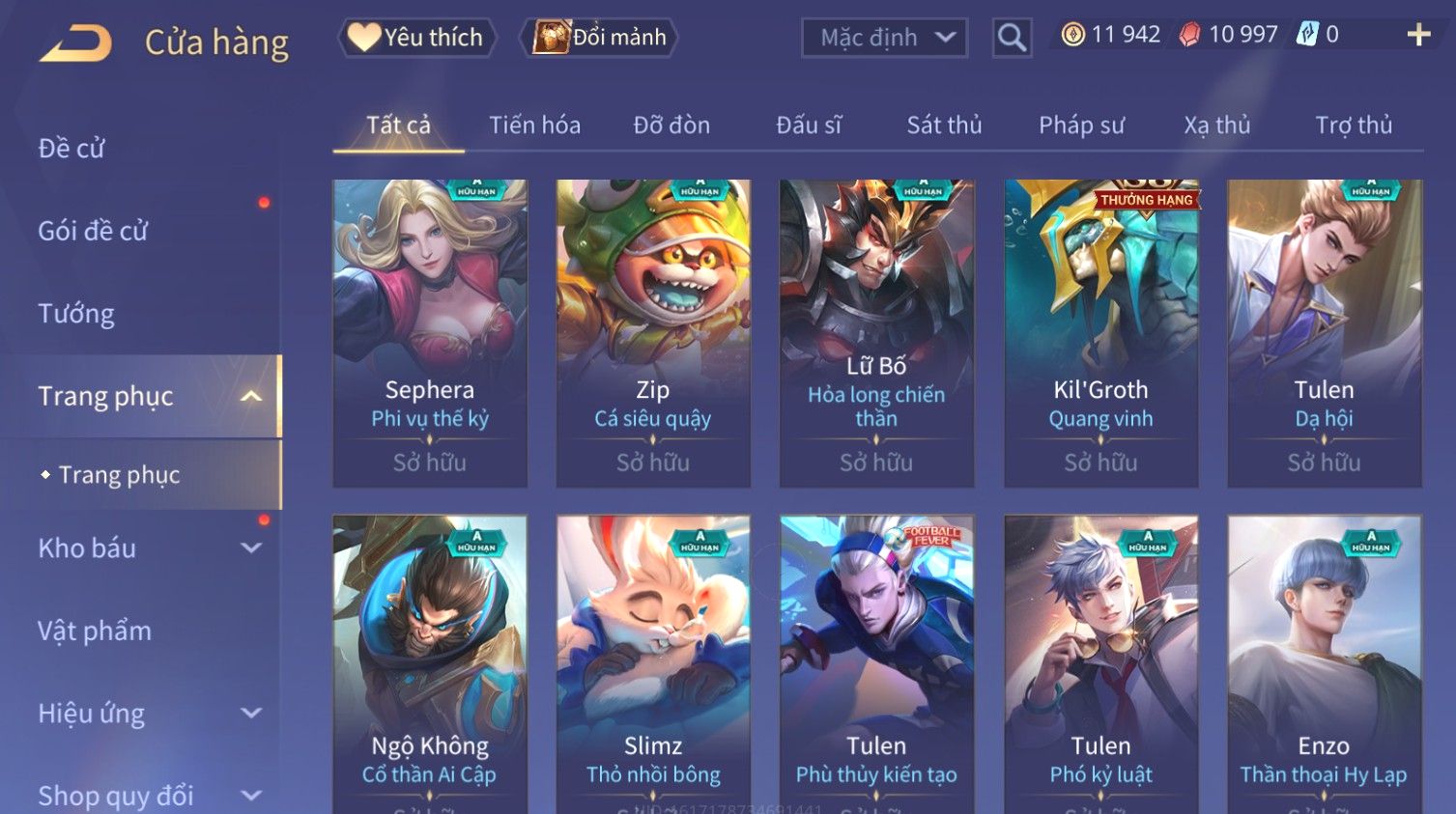Open the Mặc định sort dropdown
Image resolution: width=1456 pixels, height=814 pixels.
click(x=884, y=38)
